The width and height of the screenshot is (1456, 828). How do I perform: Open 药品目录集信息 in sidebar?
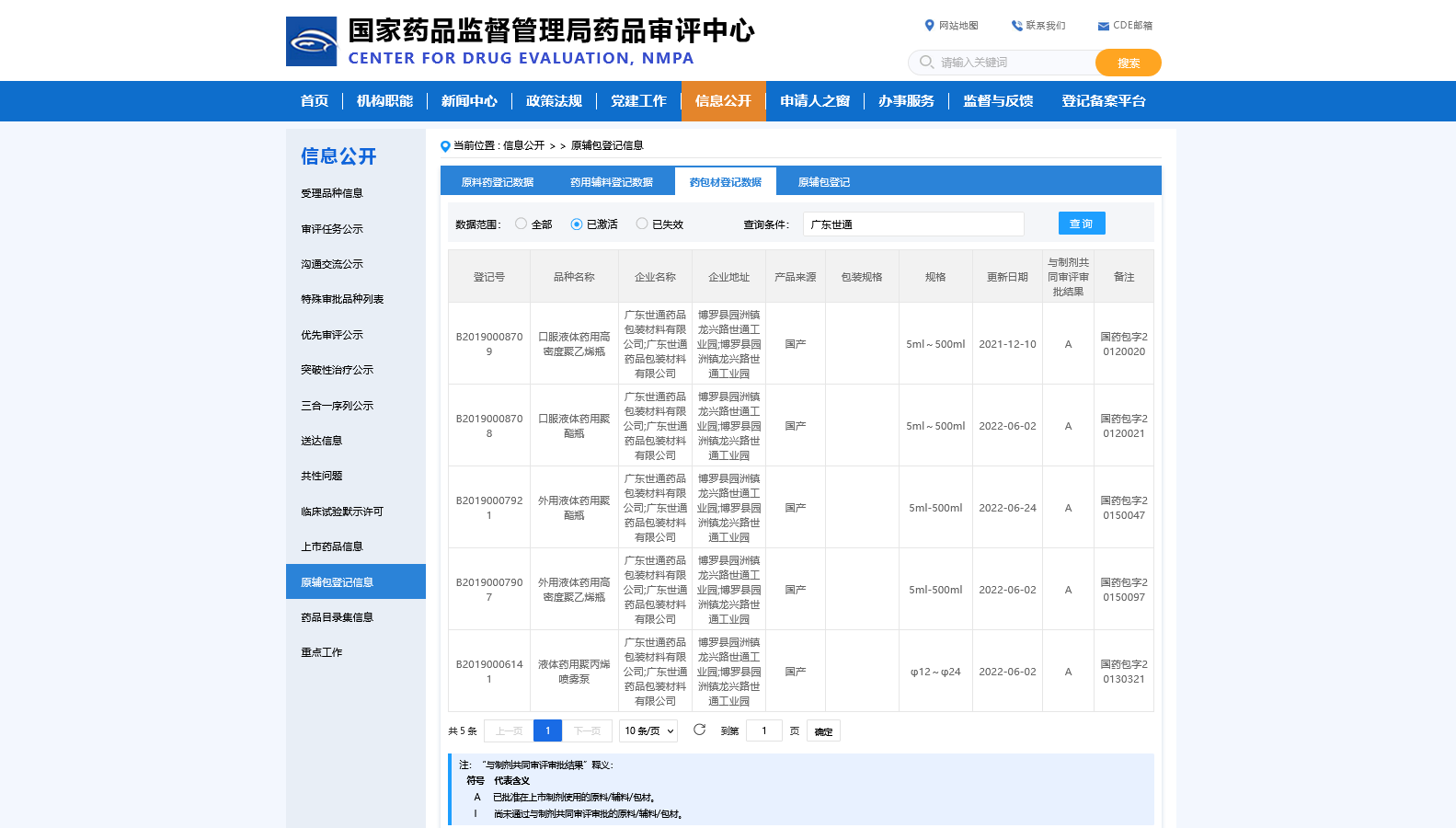coord(355,617)
